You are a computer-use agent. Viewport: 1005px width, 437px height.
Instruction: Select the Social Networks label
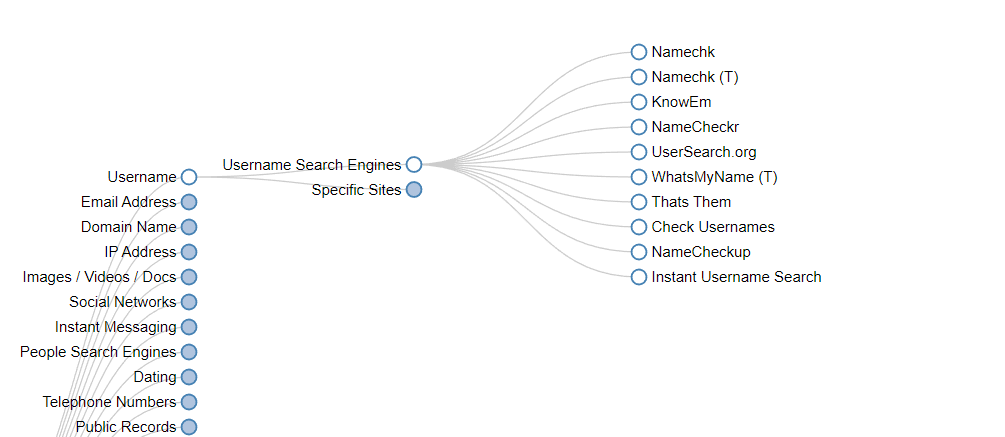point(122,302)
